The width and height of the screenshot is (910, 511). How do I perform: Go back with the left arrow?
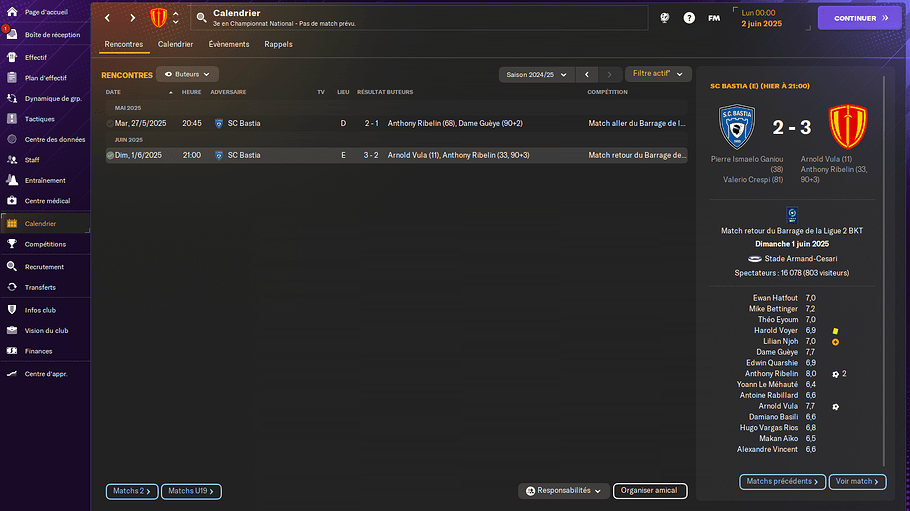[109, 18]
